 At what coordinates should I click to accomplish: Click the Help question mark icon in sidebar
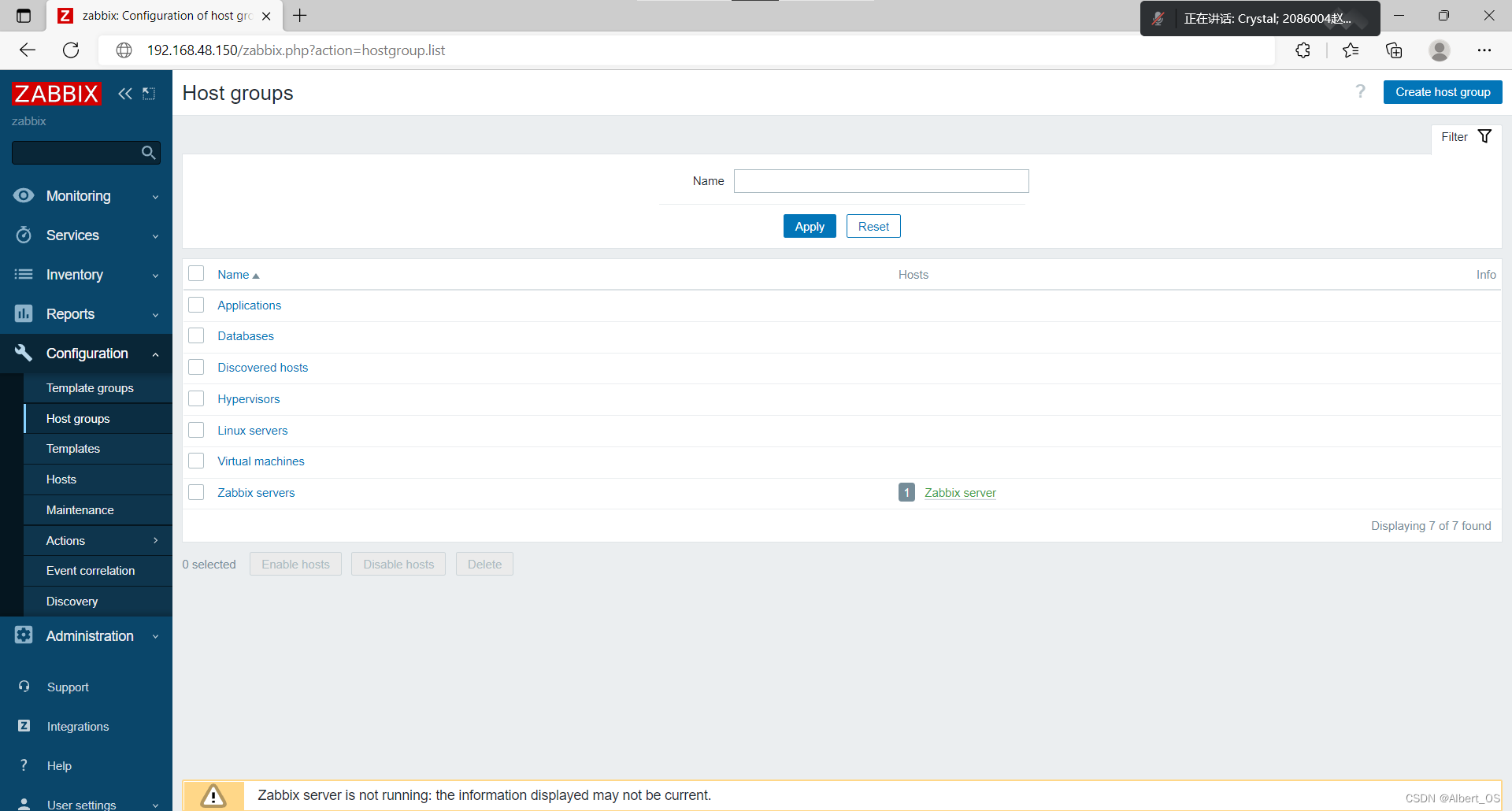pyautogui.click(x=24, y=765)
